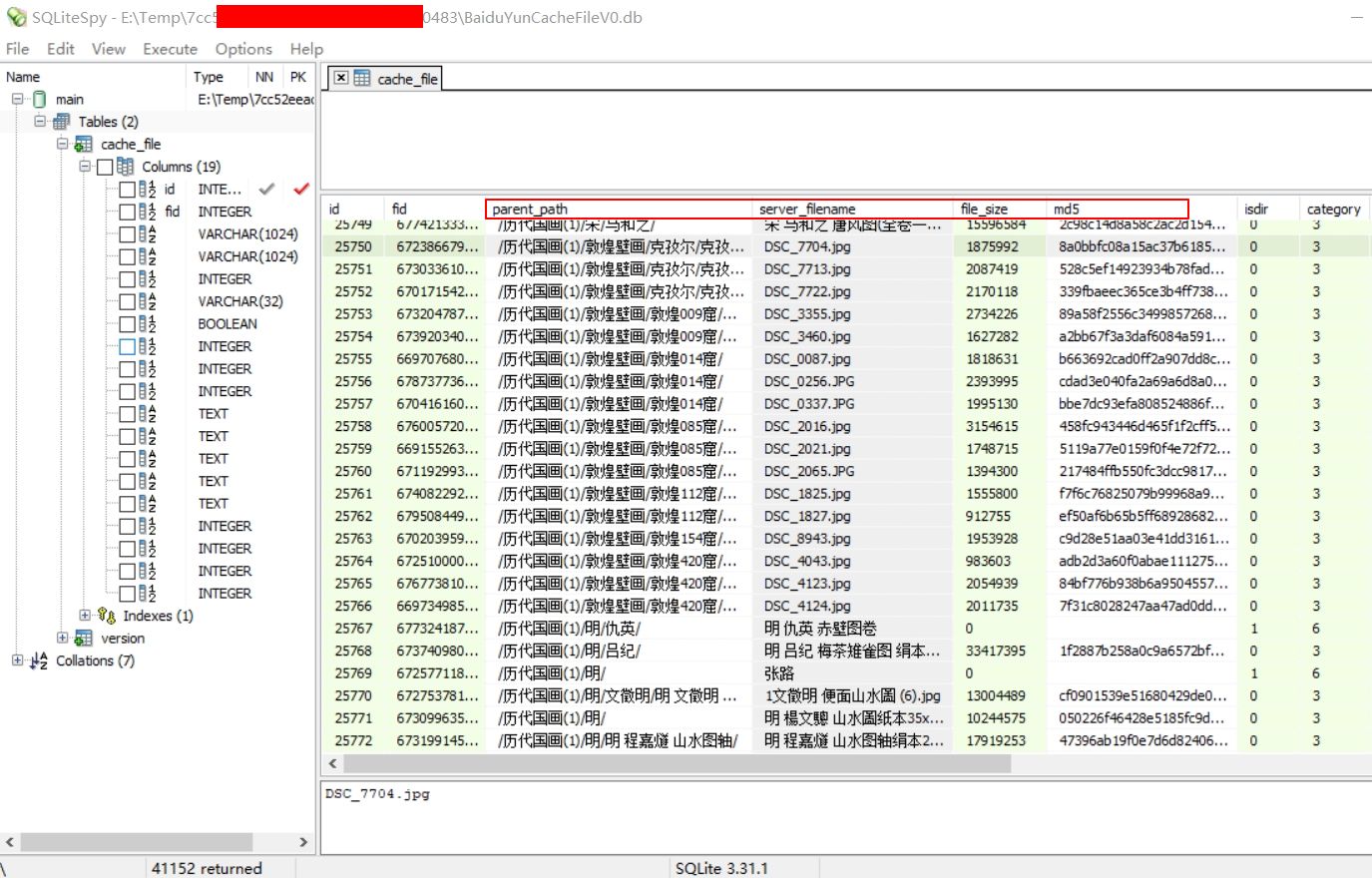Click the isdir column header
Screen dimensions: 1372x878
[x=1267, y=210]
